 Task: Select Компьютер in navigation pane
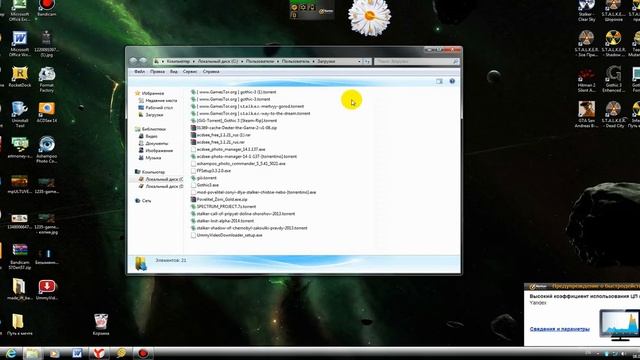153,172
